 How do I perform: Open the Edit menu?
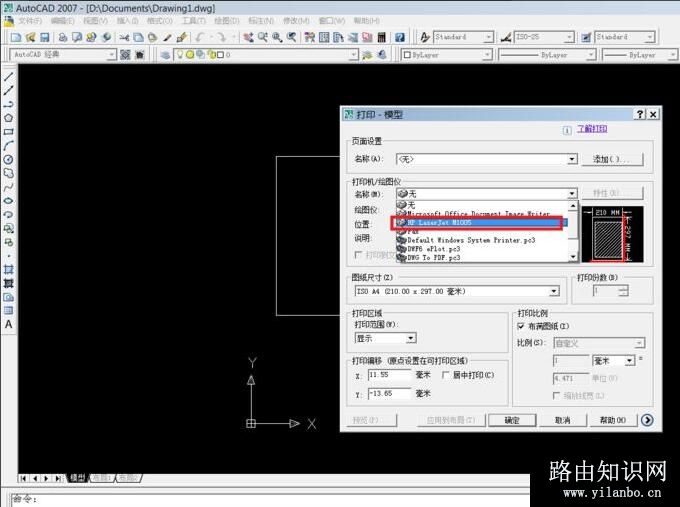[x=62, y=21]
